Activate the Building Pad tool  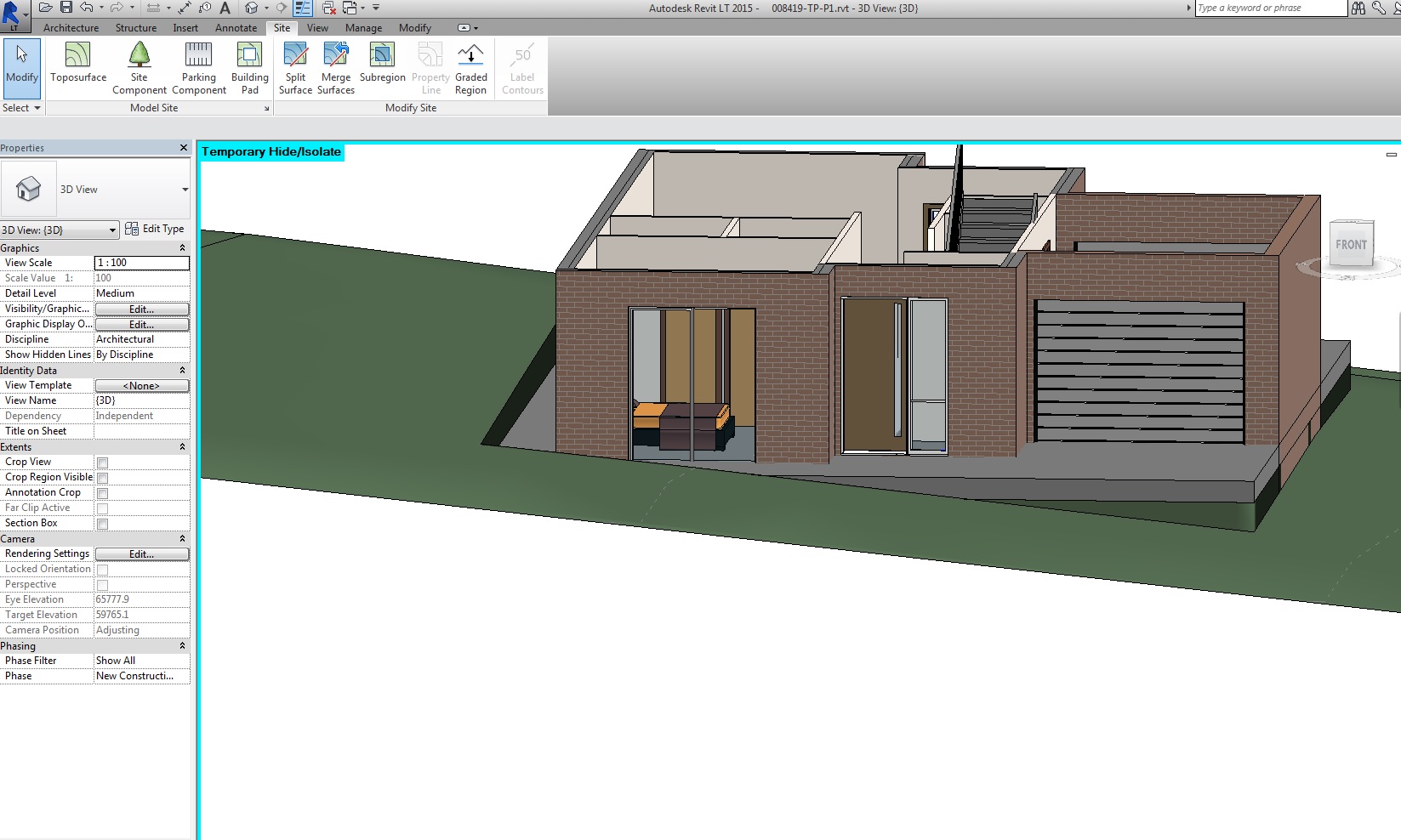(x=250, y=68)
